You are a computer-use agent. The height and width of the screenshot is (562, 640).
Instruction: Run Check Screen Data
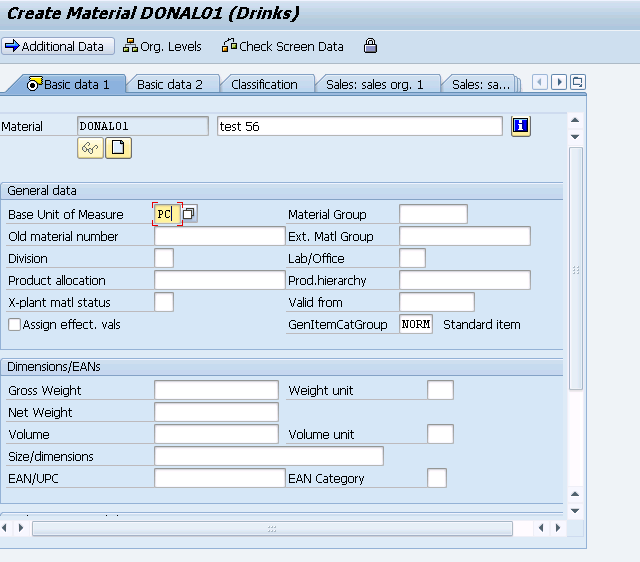(x=282, y=46)
